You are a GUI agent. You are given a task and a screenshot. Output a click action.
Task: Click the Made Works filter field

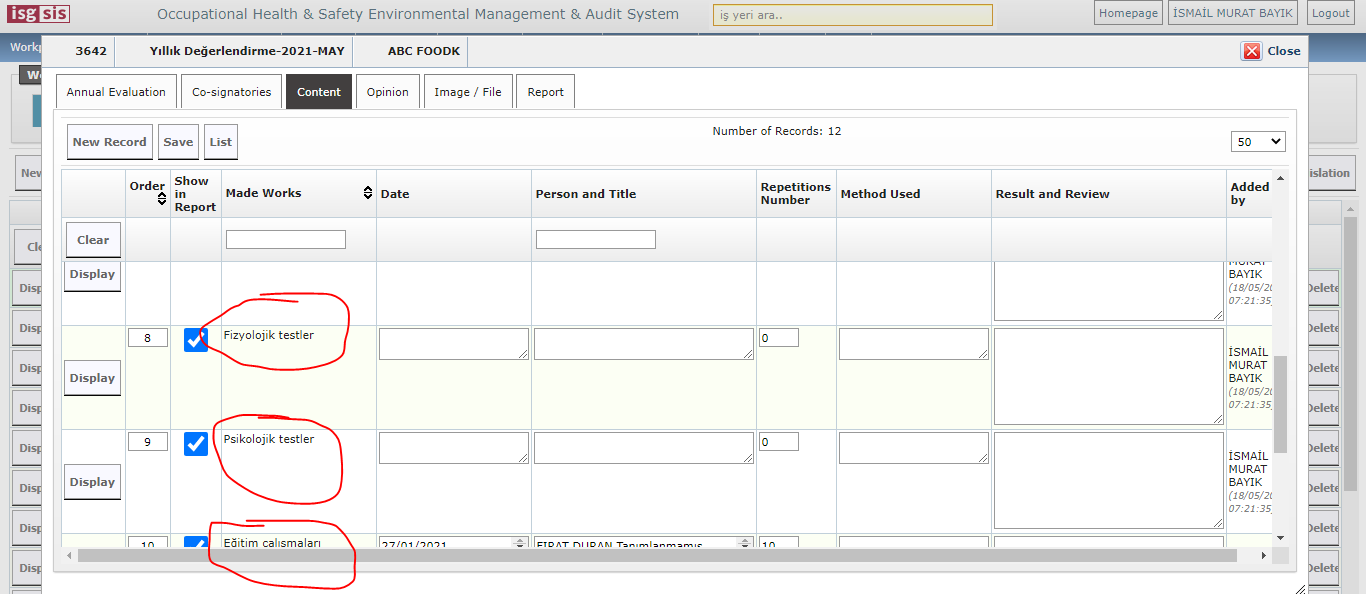[285, 240]
